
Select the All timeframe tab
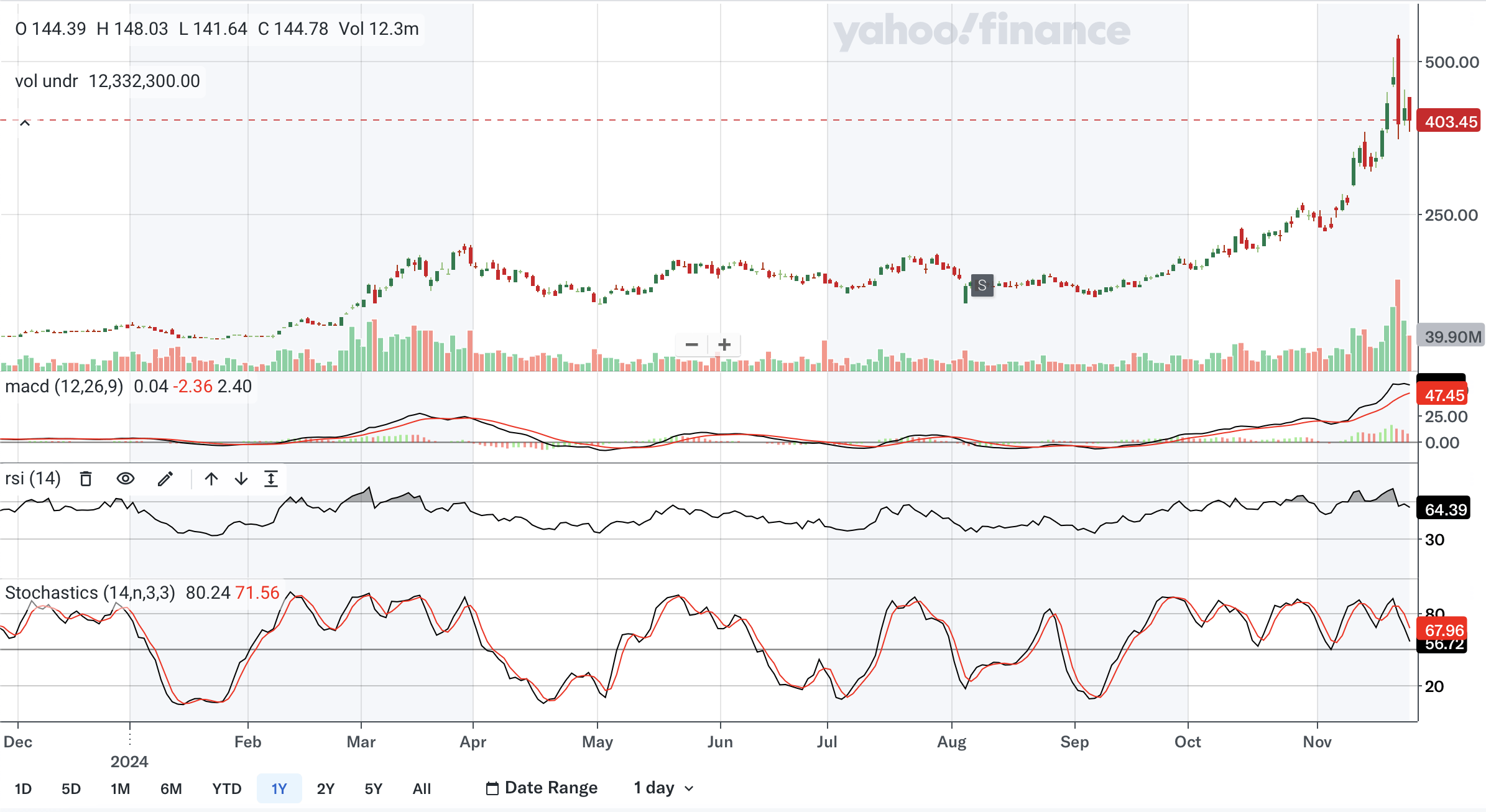coord(422,788)
